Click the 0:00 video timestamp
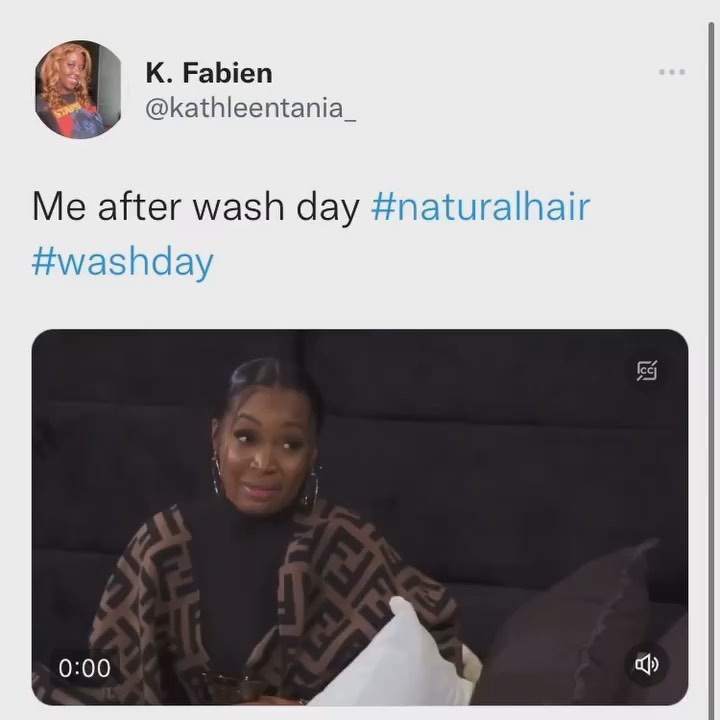Viewport: 720px width, 720px height. 84,668
